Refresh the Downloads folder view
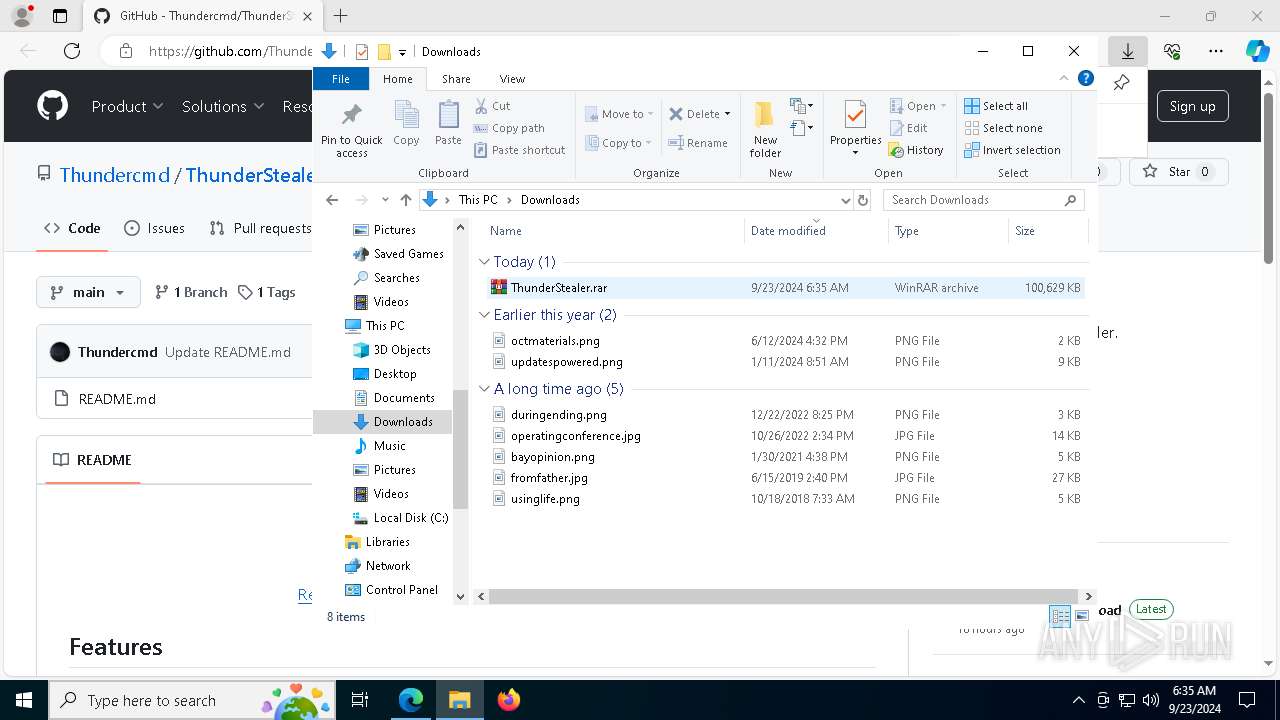 pyautogui.click(x=863, y=200)
